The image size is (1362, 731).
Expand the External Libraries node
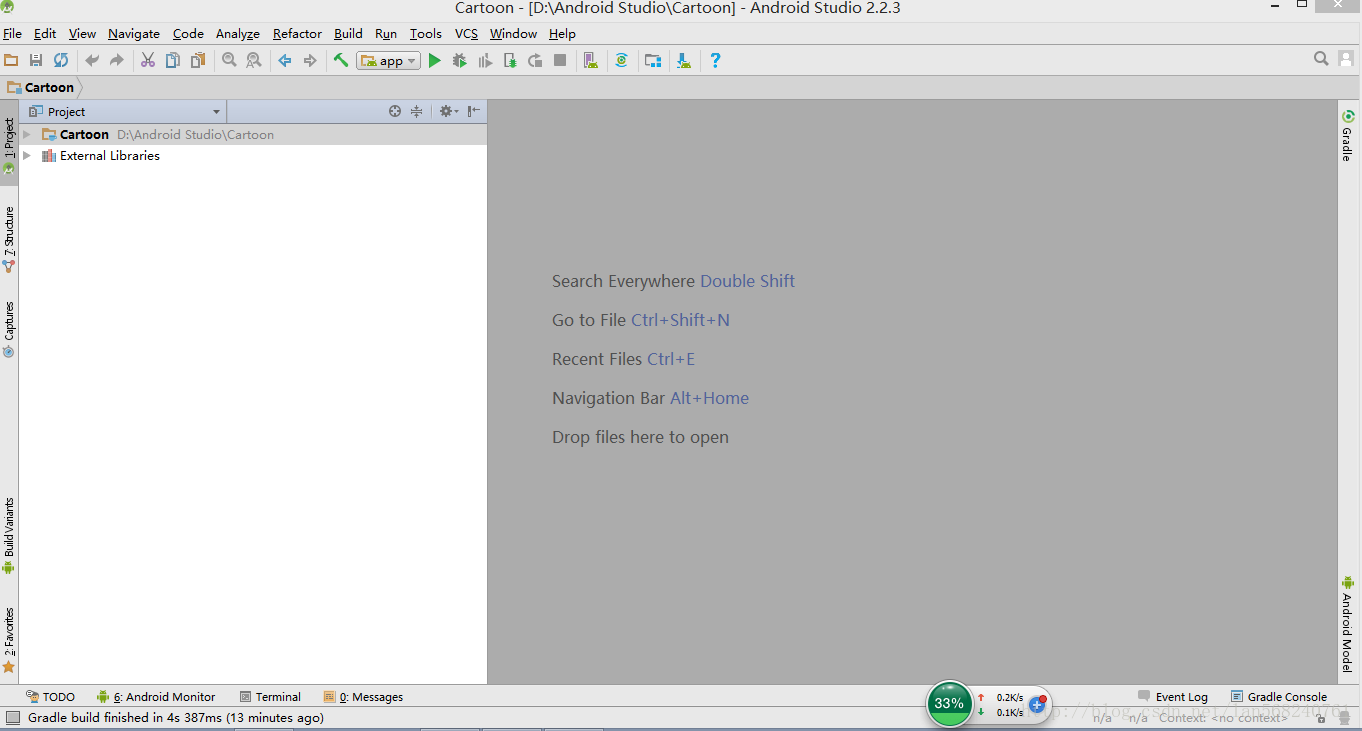point(27,155)
